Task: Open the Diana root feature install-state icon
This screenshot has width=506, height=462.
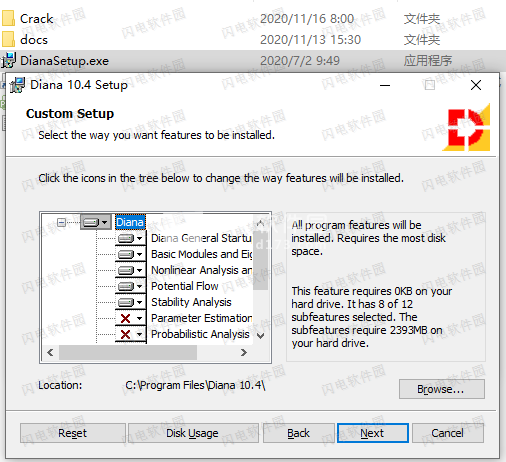Action: 96,222
